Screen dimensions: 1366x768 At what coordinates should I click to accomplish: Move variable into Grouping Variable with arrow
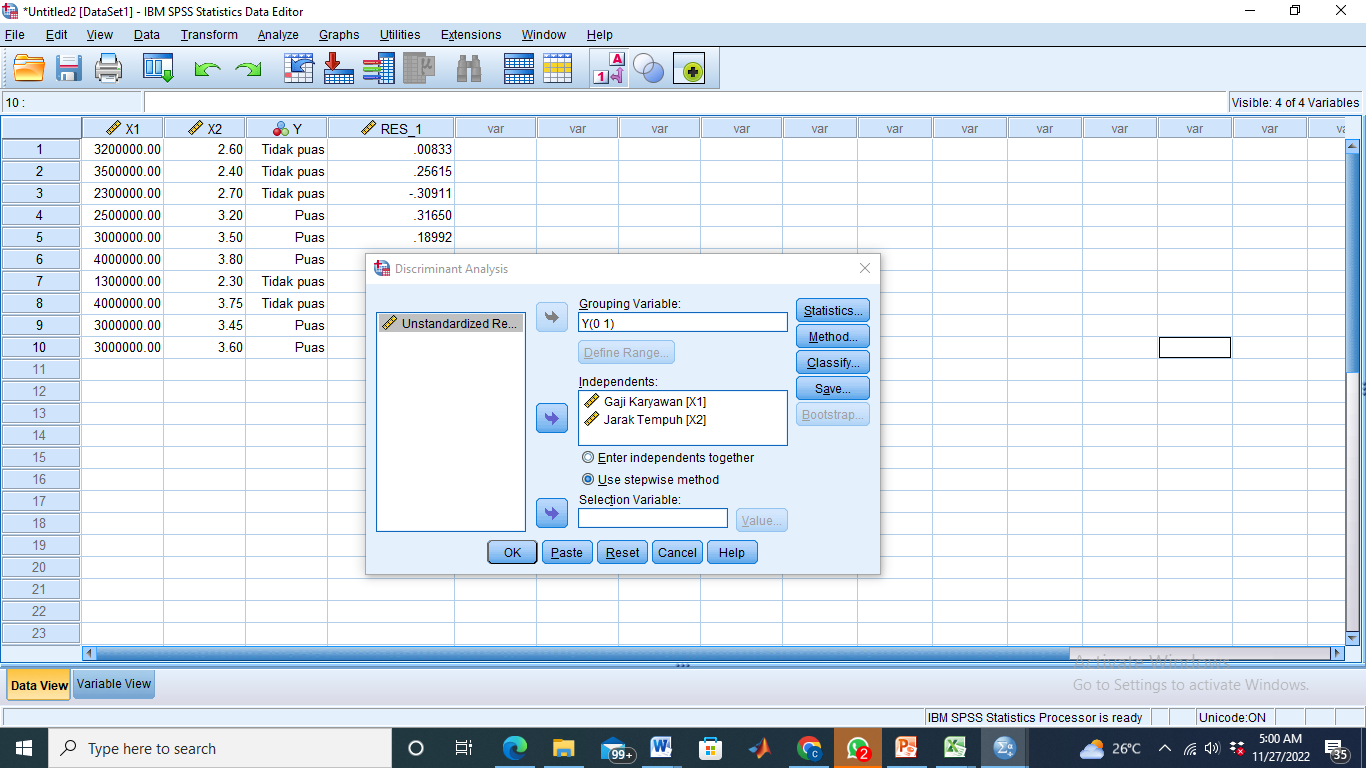click(552, 318)
